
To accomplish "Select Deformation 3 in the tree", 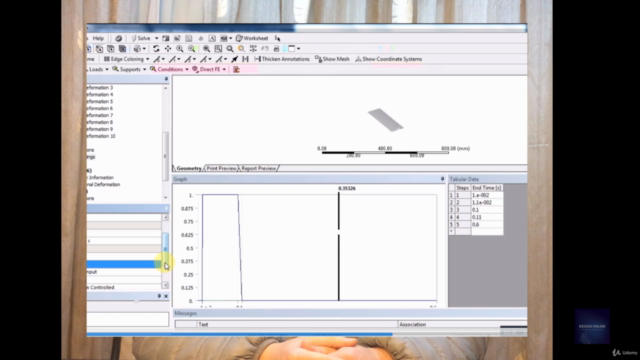I will (100, 87).
